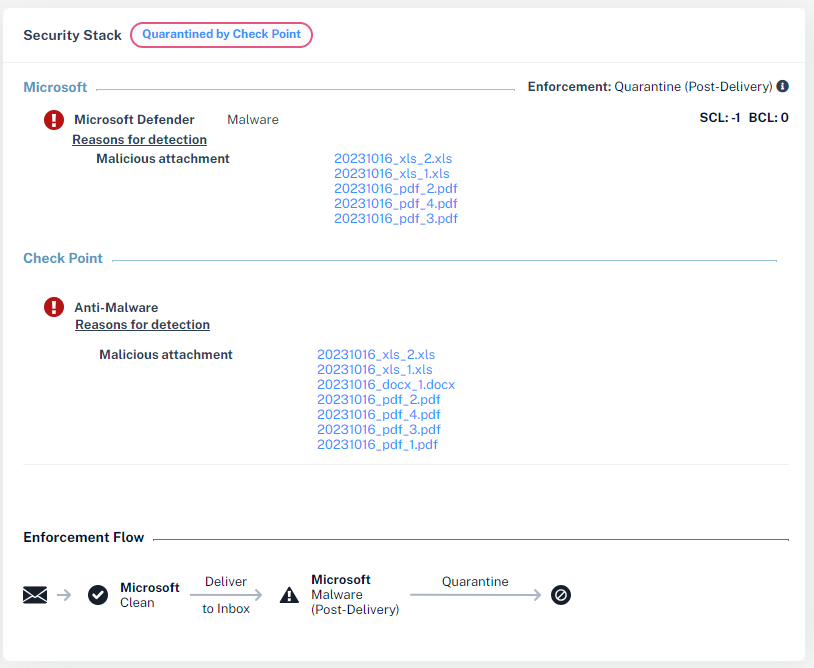Click the Microsoft section heading

click(x=55, y=87)
